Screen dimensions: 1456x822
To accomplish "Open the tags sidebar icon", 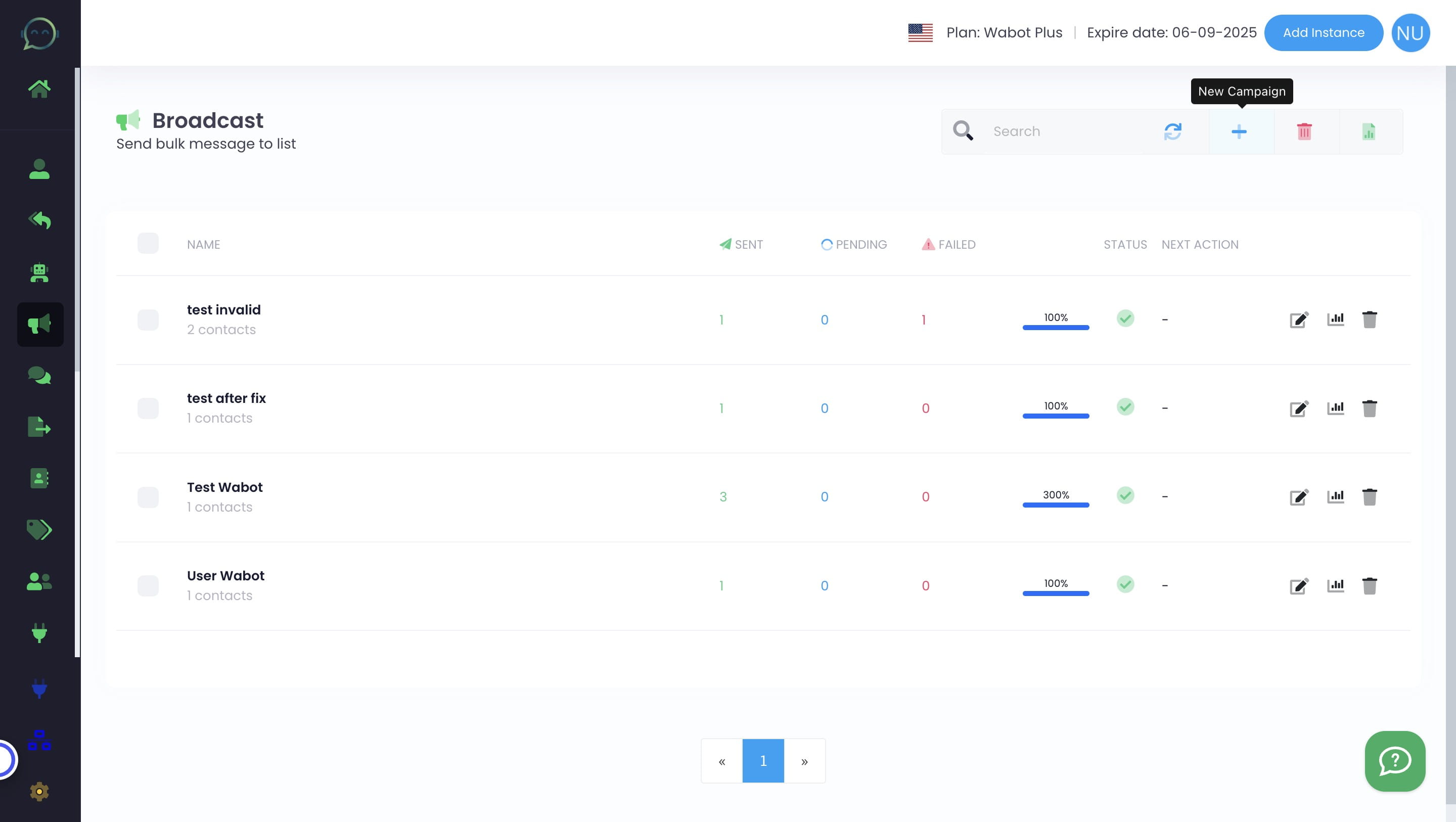I will pos(39,530).
